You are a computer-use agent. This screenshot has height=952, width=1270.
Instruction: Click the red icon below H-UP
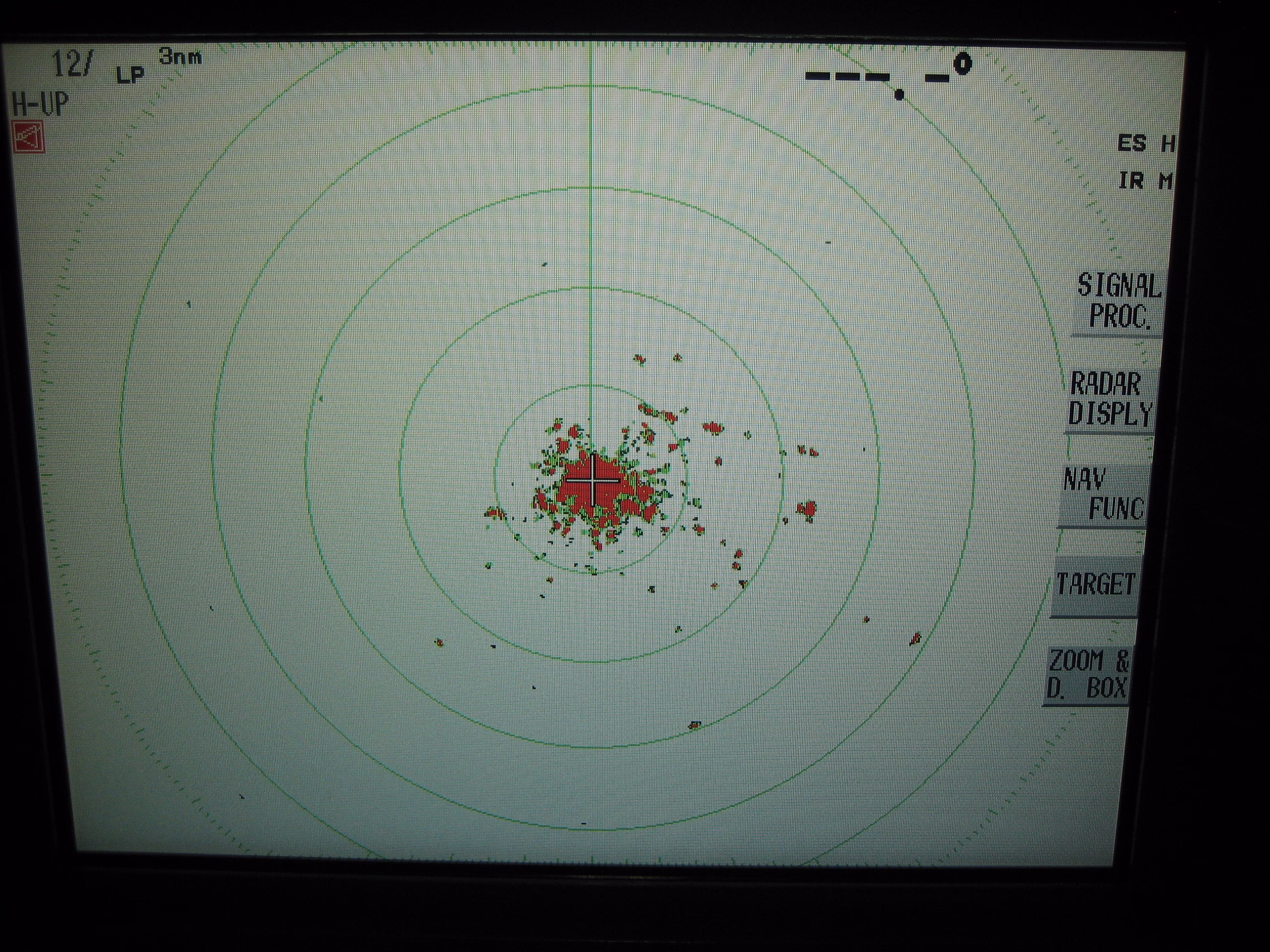pos(29,137)
